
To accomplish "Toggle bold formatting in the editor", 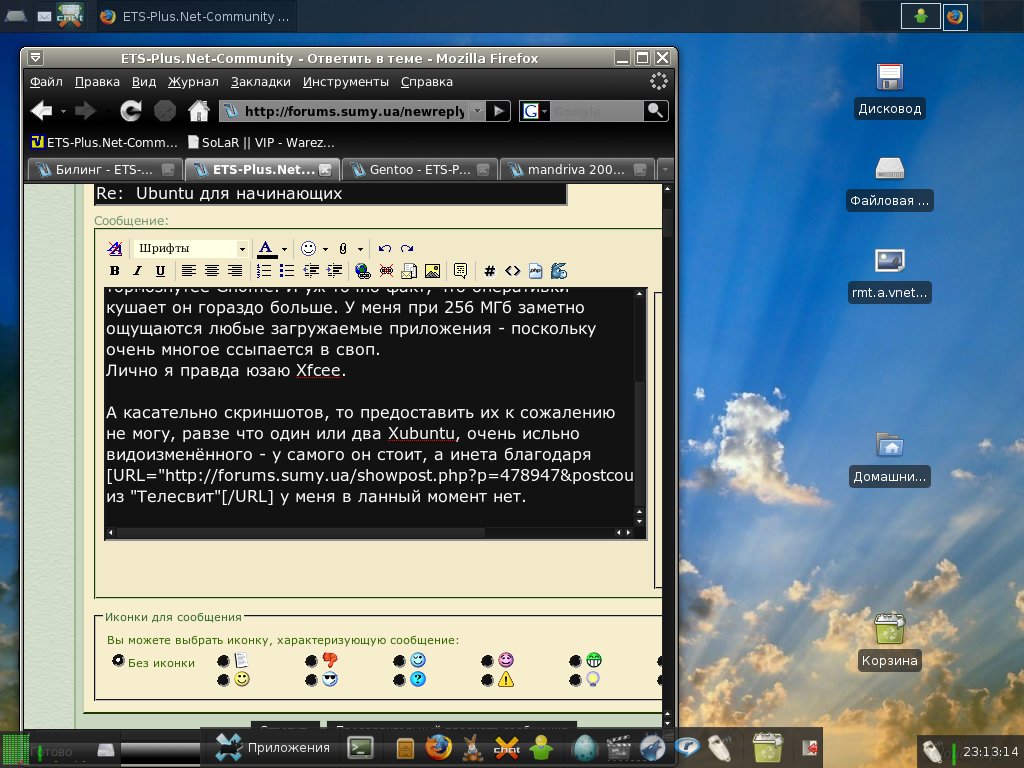I will [114, 271].
